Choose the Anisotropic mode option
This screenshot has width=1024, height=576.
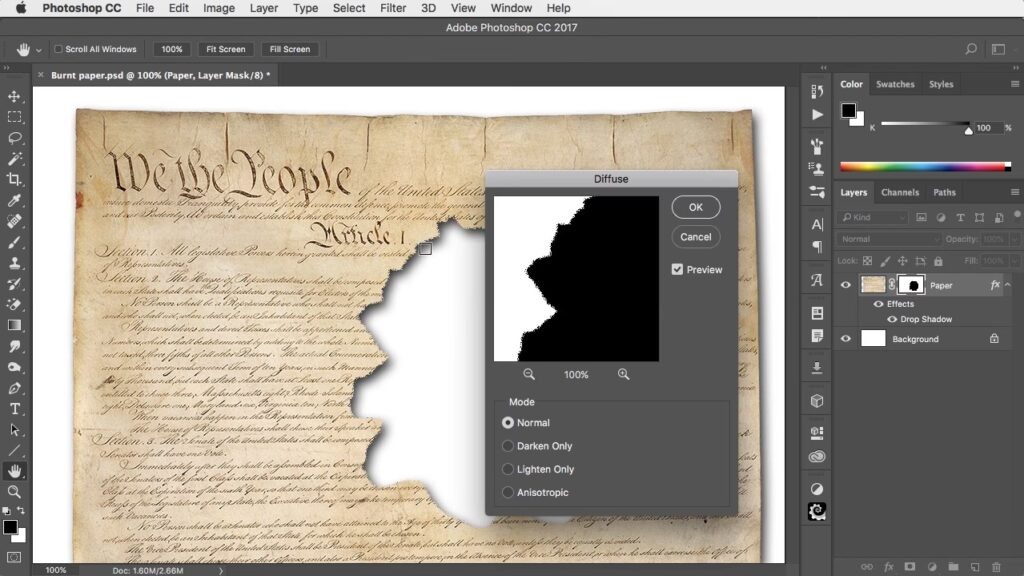click(x=509, y=492)
